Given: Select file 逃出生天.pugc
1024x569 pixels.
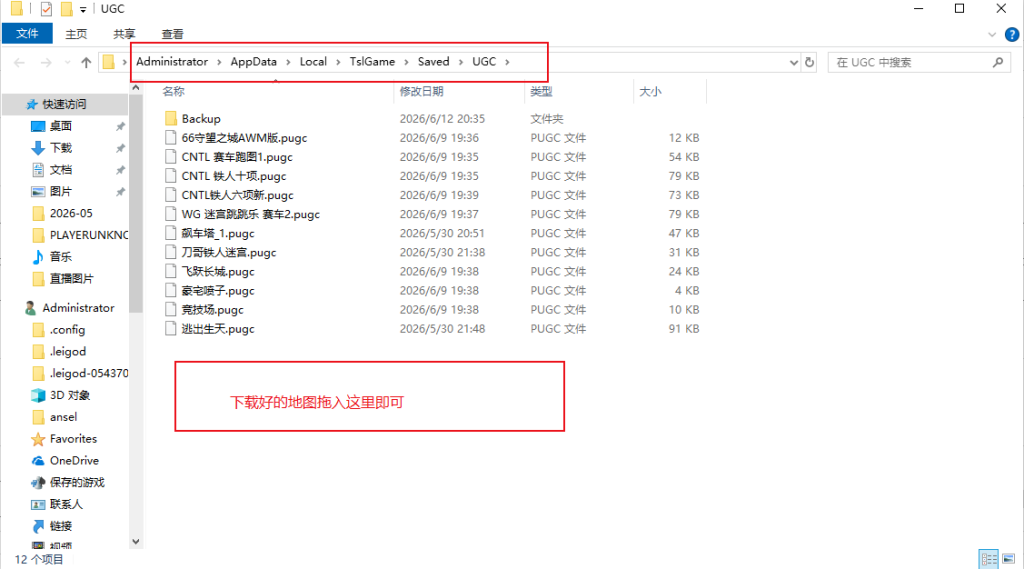Looking at the screenshot, I should click(218, 329).
